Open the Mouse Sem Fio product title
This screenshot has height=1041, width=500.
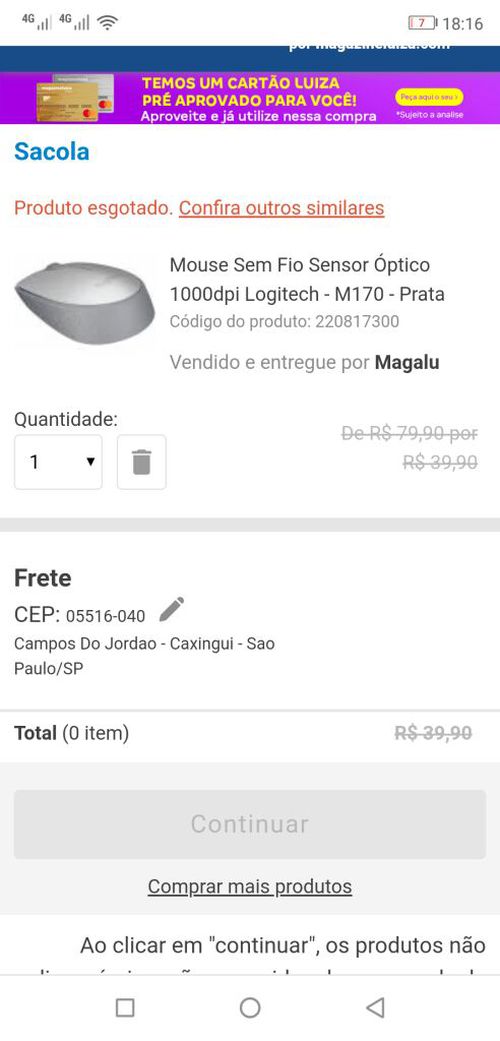(x=307, y=279)
